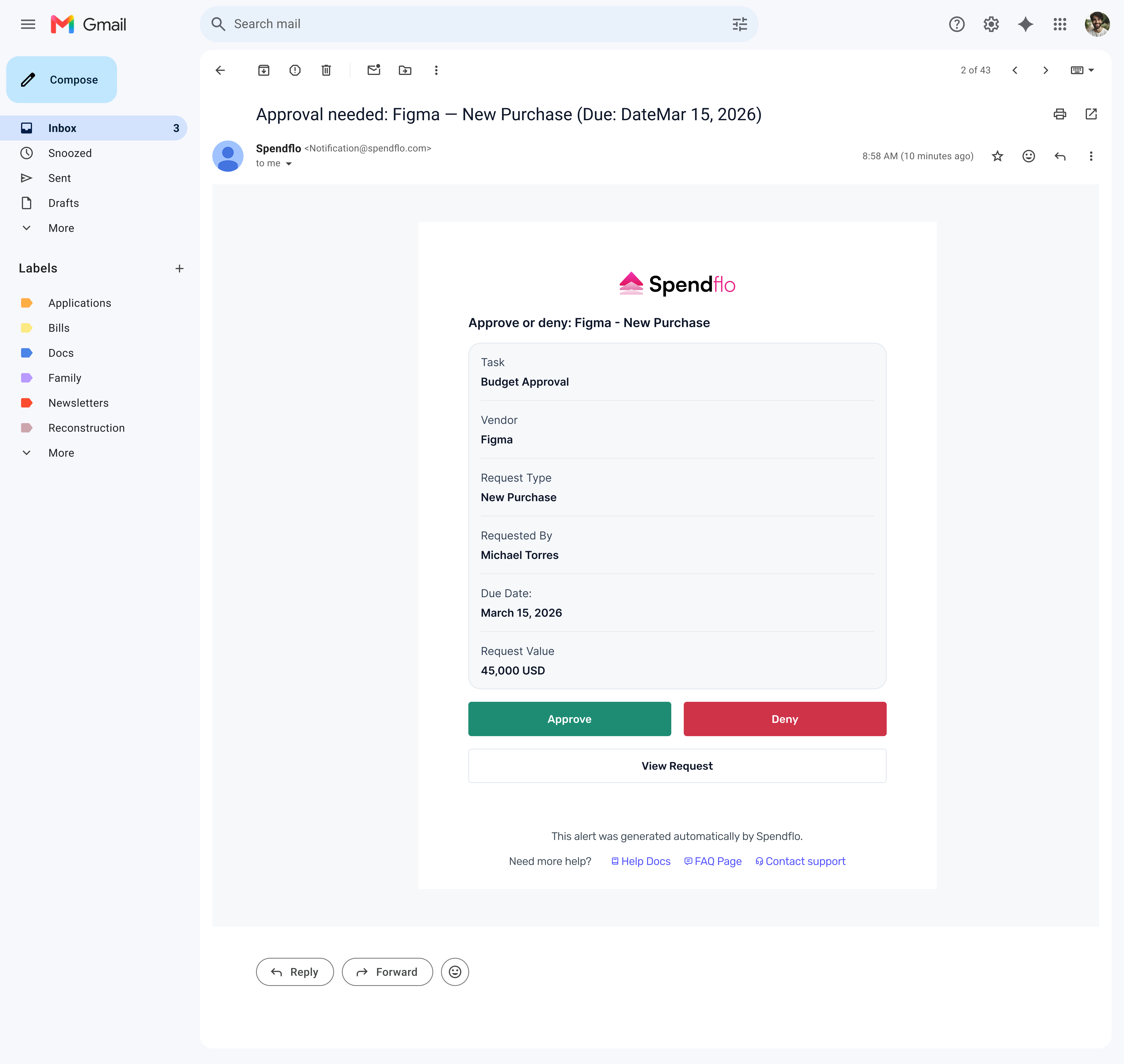1124x1064 pixels.
Task: Open email in new window
Action: (1091, 114)
